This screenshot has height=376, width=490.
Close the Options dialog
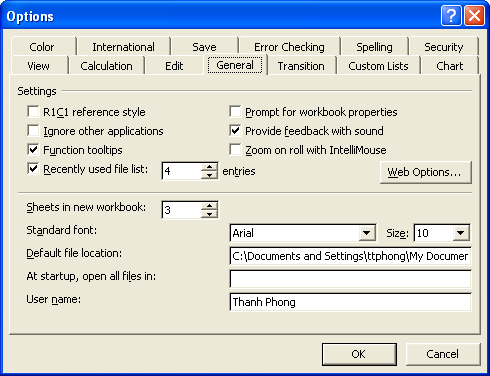click(x=474, y=15)
